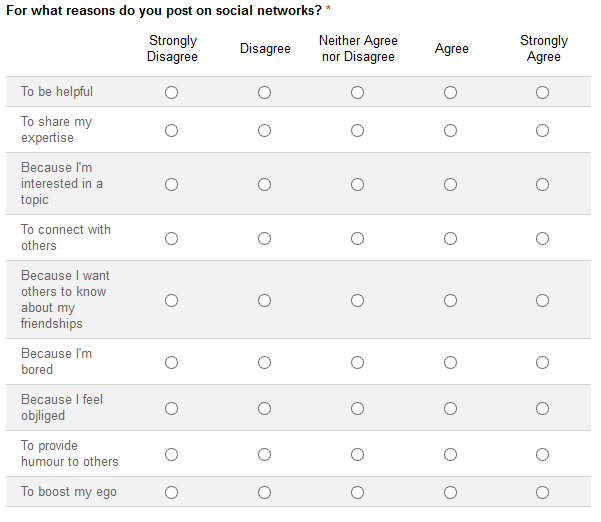
Task: Pick Disagree for 'To connect with others'
Action: coord(264,238)
